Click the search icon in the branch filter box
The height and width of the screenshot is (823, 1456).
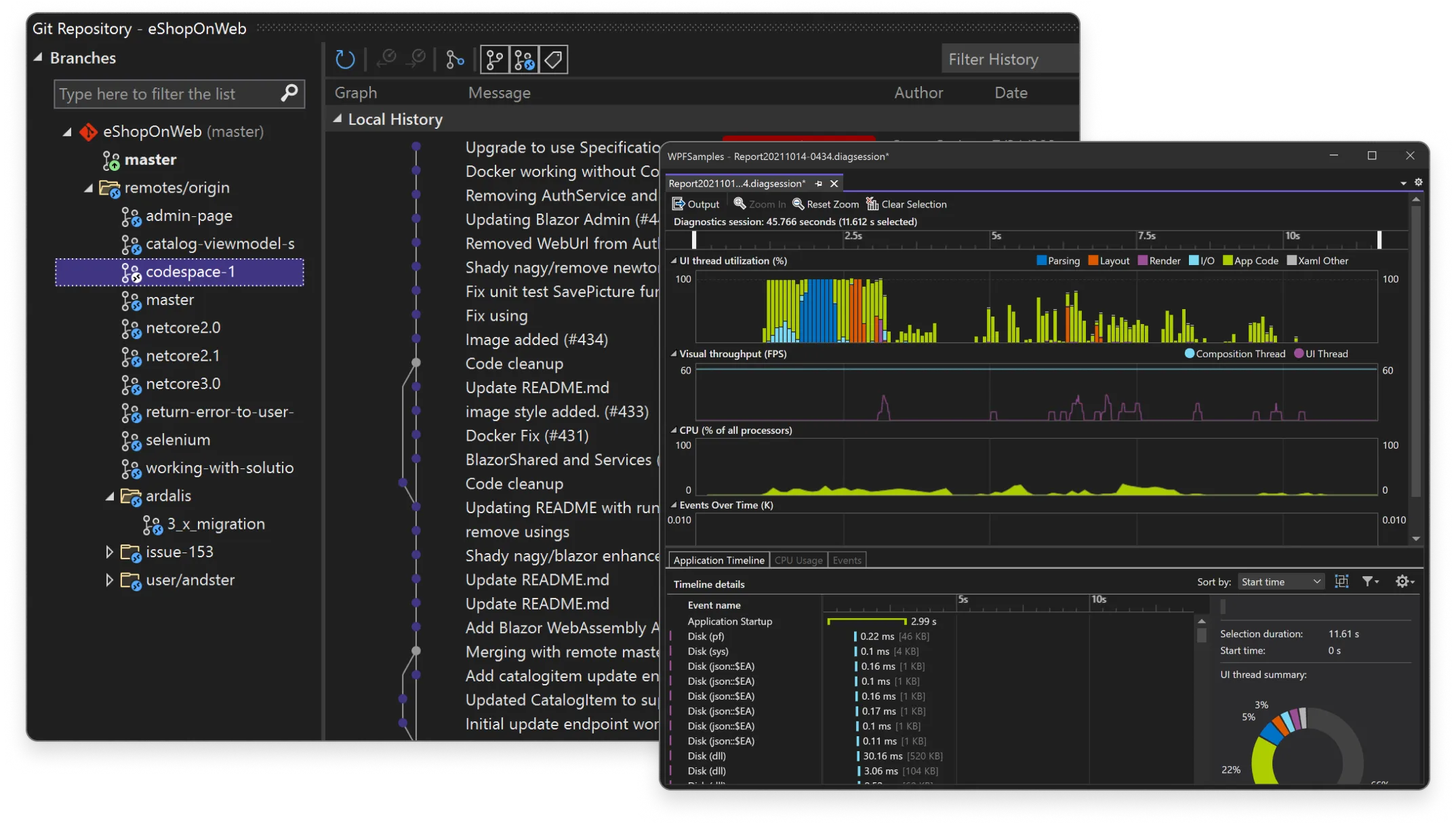pos(288,94)
